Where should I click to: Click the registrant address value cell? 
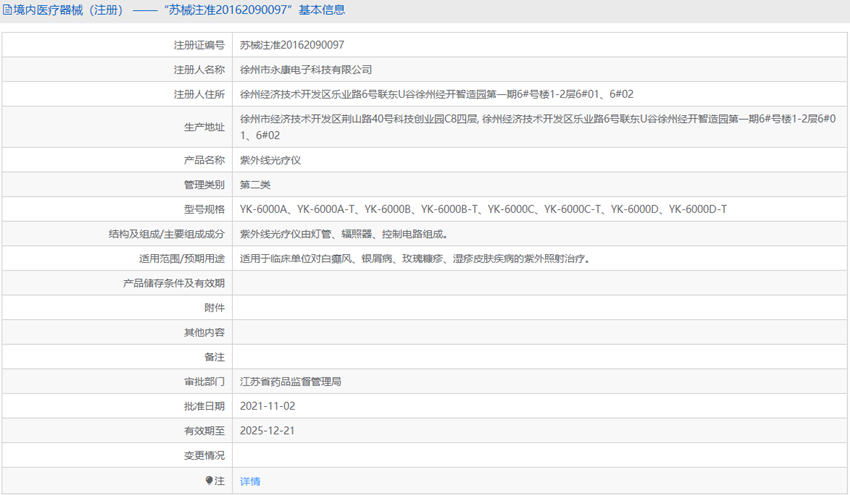coord(436,94)
